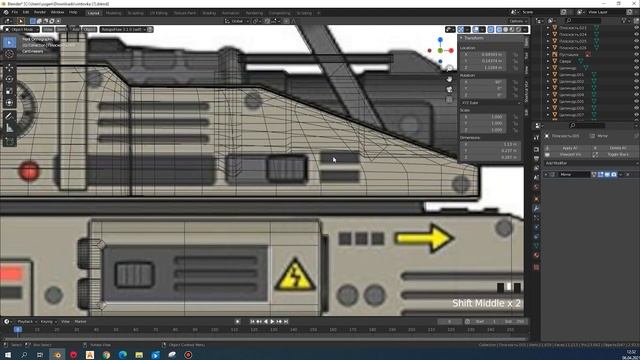Open the Object properties tab
Screen dimensions: 640x360
pyautogui.click(x=536, y=199)
